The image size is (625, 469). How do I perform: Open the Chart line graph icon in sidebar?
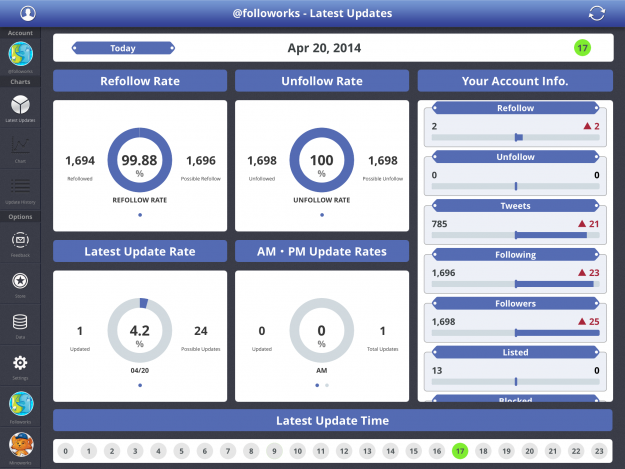click(20, 146)
